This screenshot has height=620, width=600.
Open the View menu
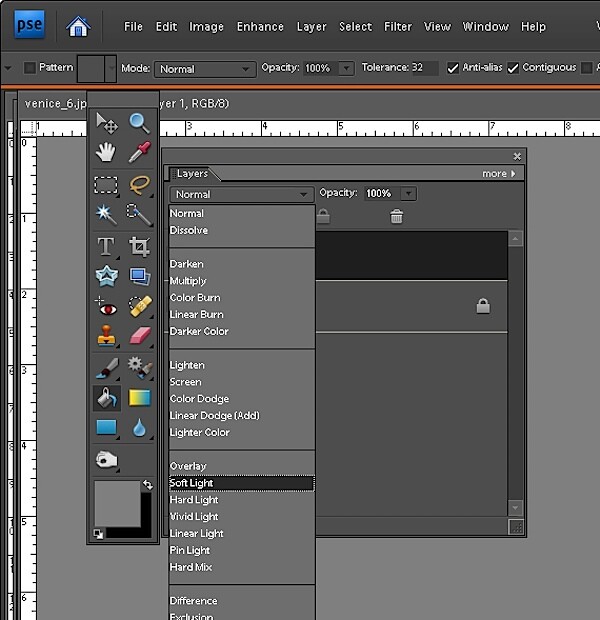point(437,26)
